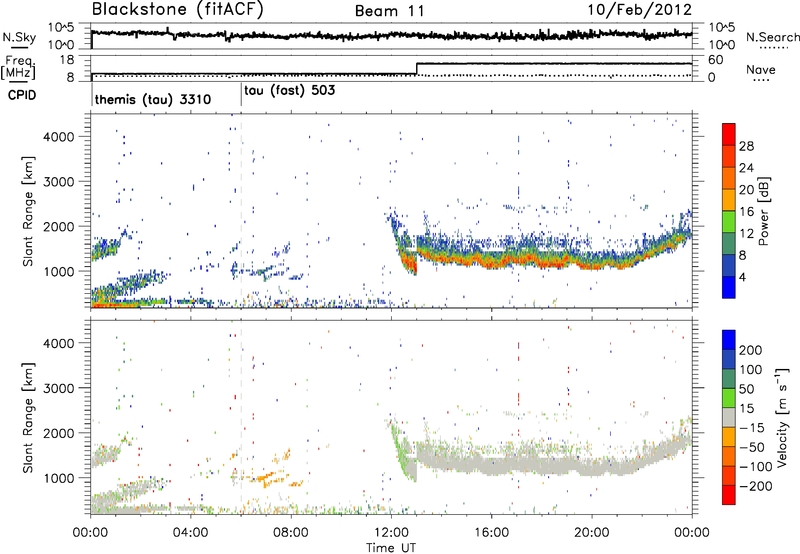Click Velocity colorbar value '200'

point(750,350)
